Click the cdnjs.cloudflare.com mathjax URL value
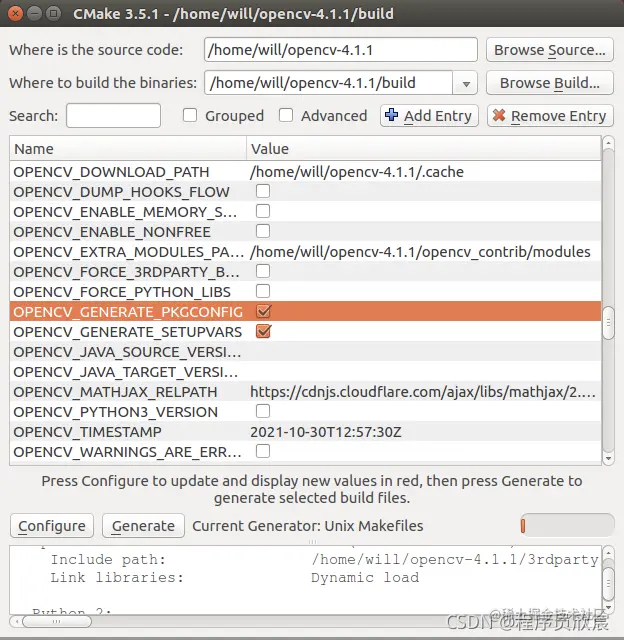 (423, 392)
